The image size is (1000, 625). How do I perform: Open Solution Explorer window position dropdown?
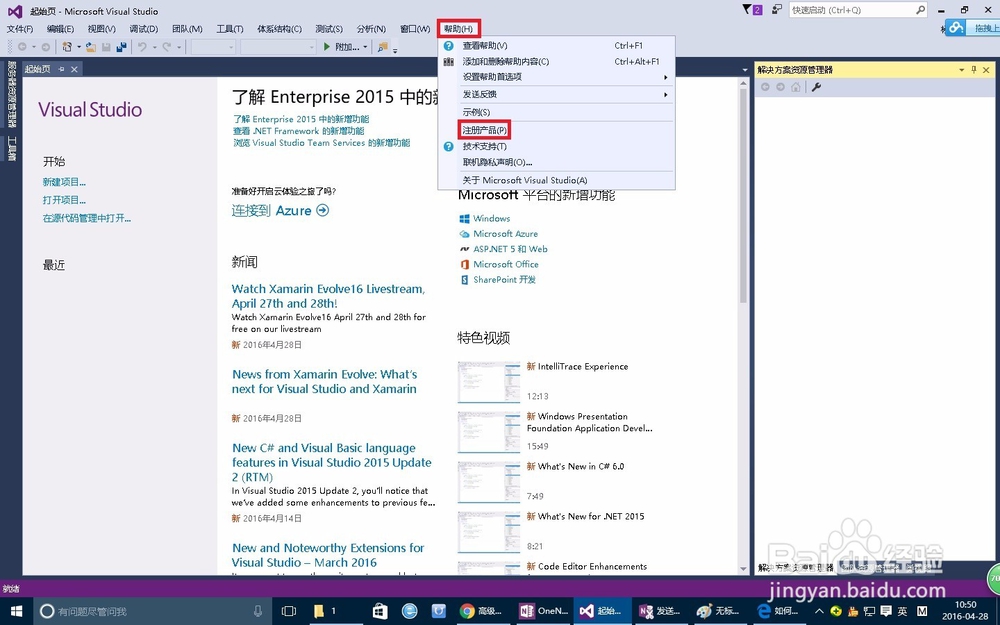tap(962, 70)
